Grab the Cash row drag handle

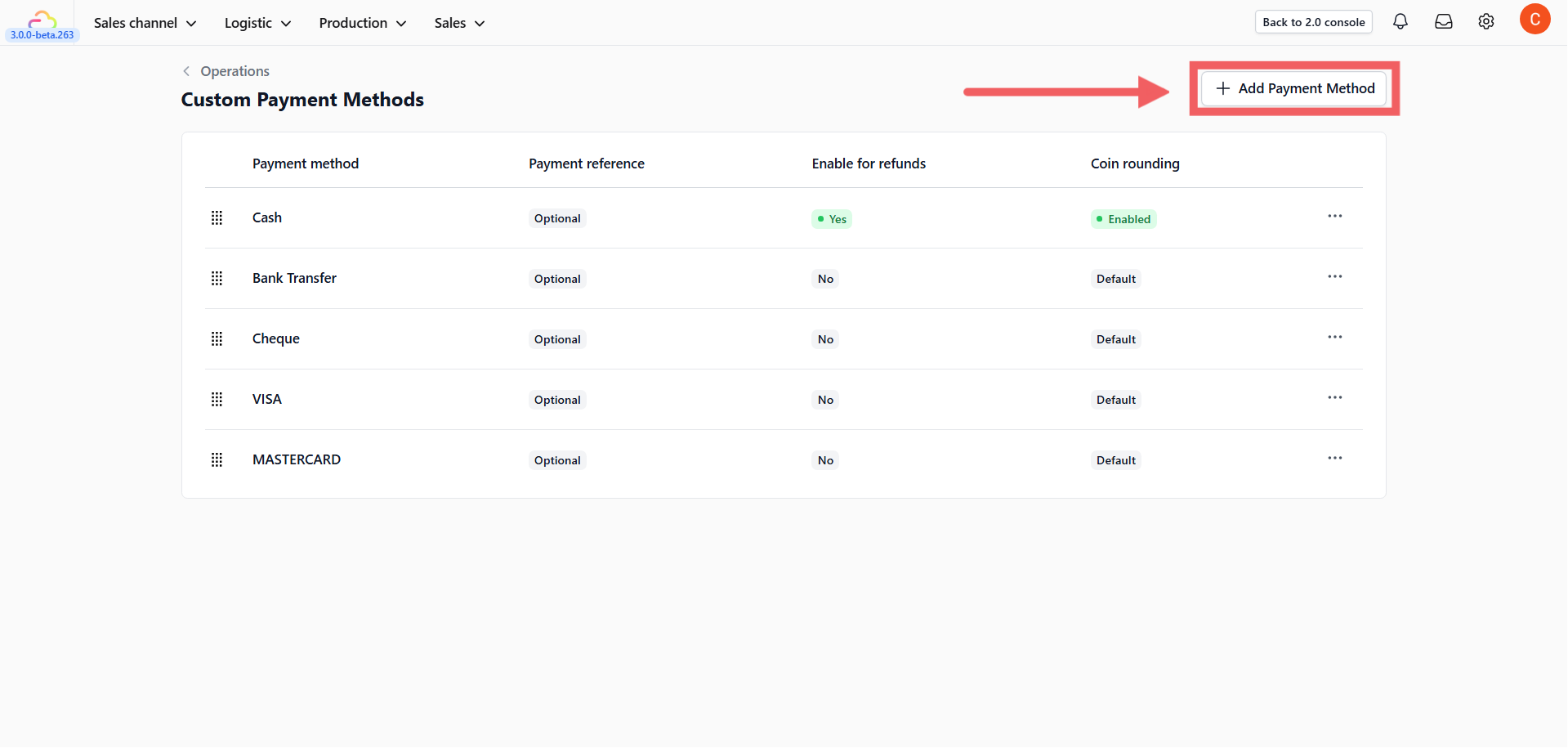coord(217,217)
